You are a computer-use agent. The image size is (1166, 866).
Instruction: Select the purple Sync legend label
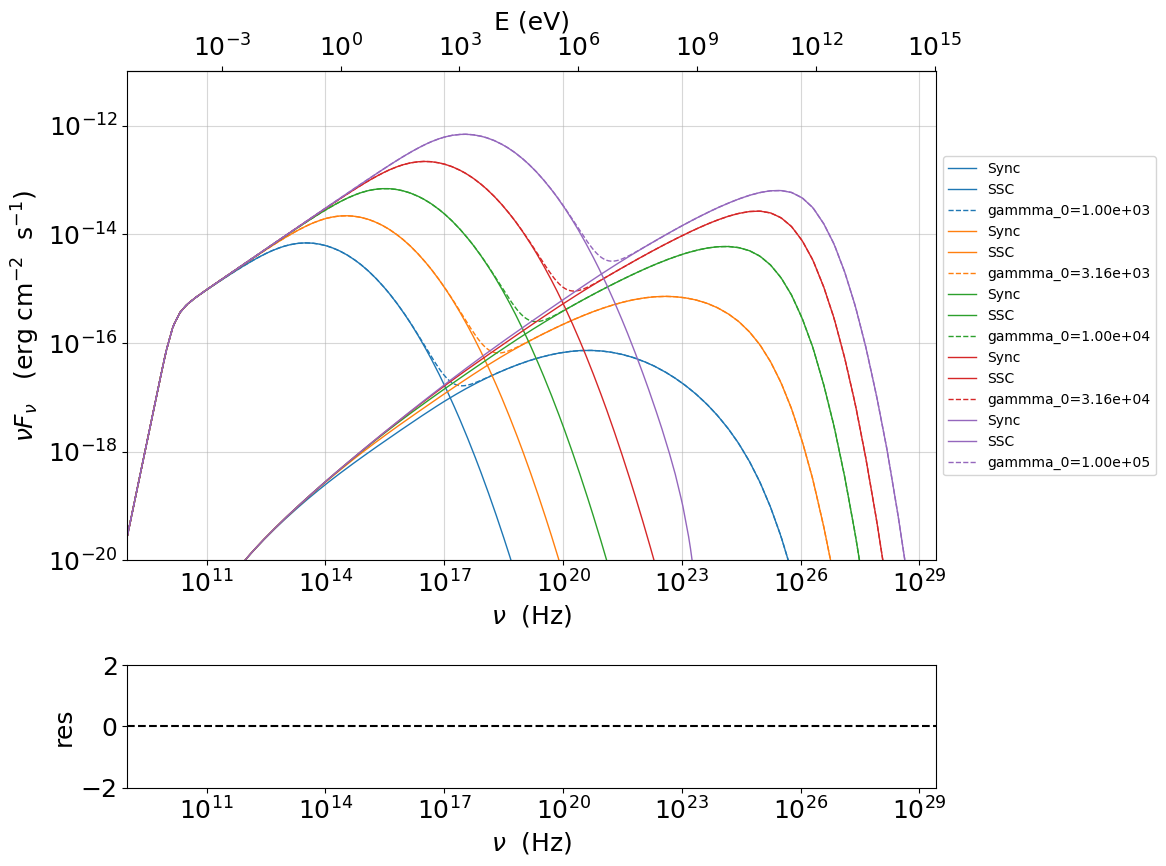[x=1003, y=421]
